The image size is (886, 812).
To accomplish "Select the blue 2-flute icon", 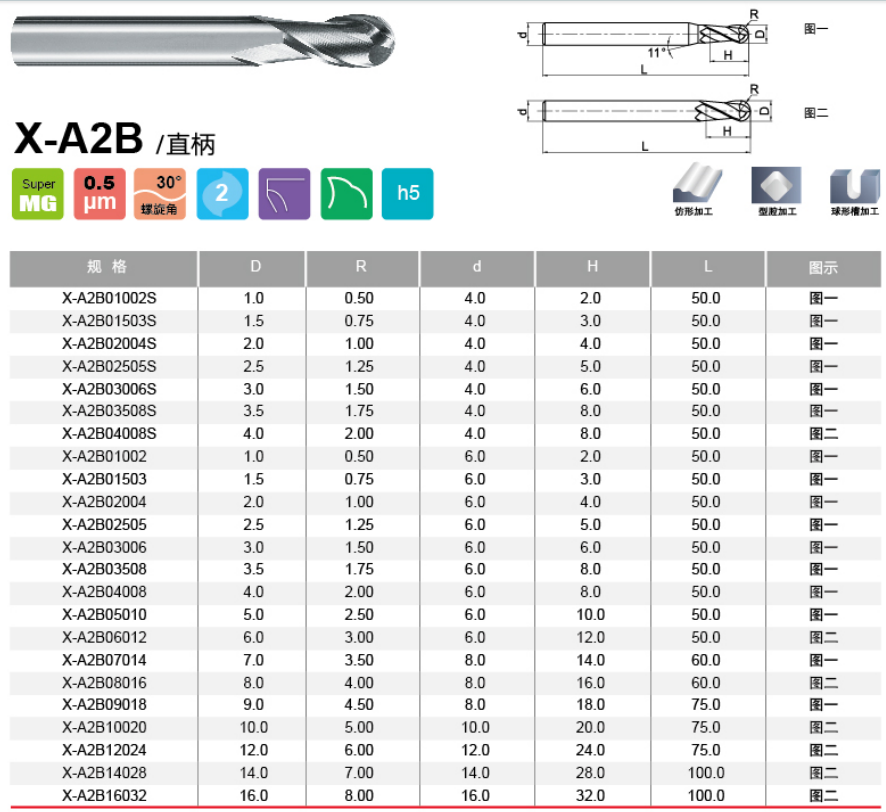I will (222, 194).
